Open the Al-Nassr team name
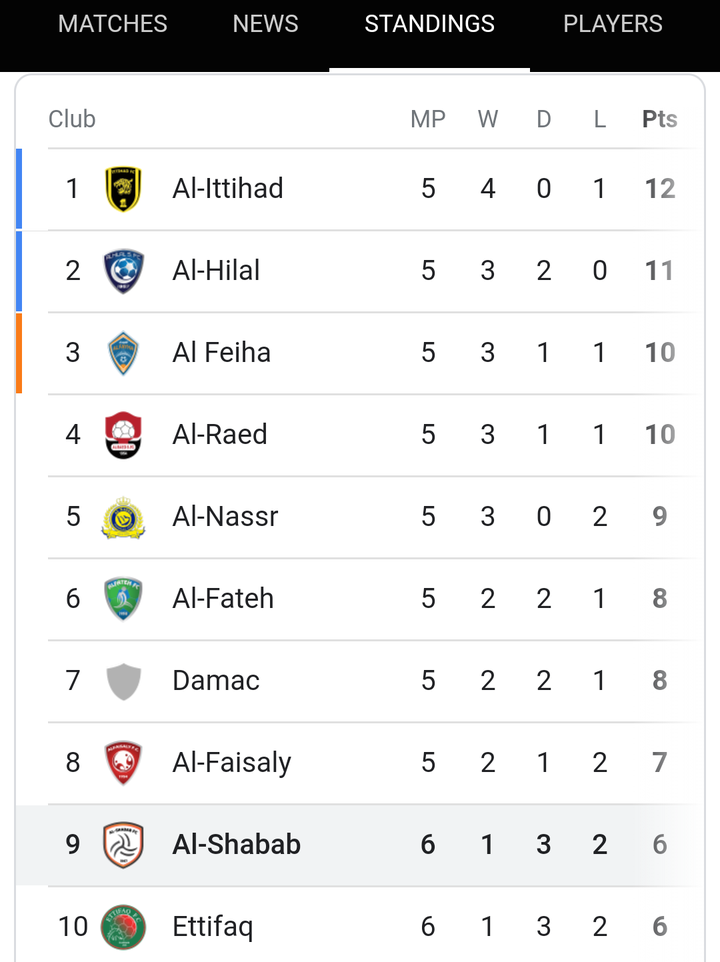Image resolution: width=720 pixels, height=962 pixels. [x=225, y=517]
